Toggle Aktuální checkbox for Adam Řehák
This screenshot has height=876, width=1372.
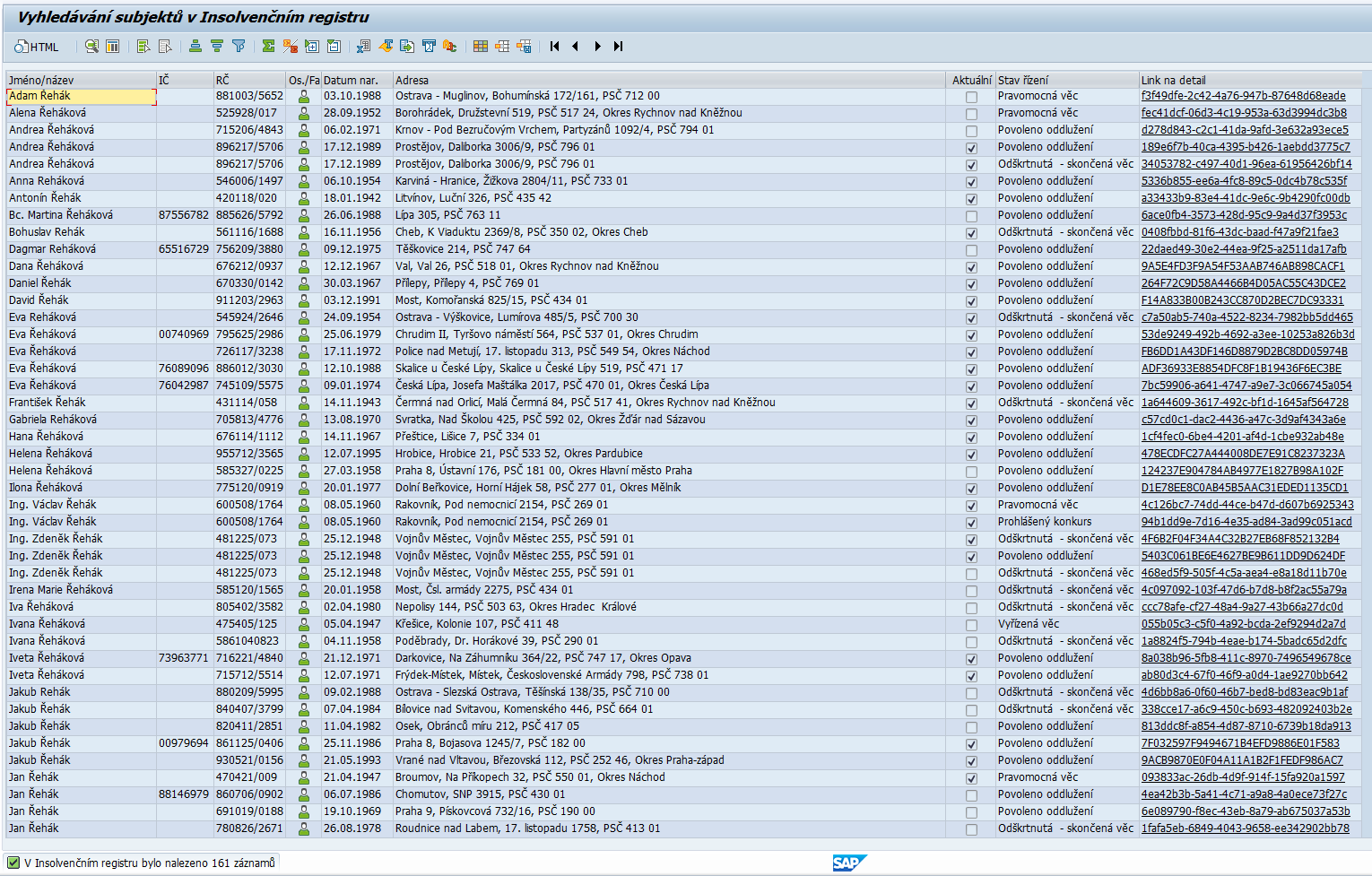971,97
